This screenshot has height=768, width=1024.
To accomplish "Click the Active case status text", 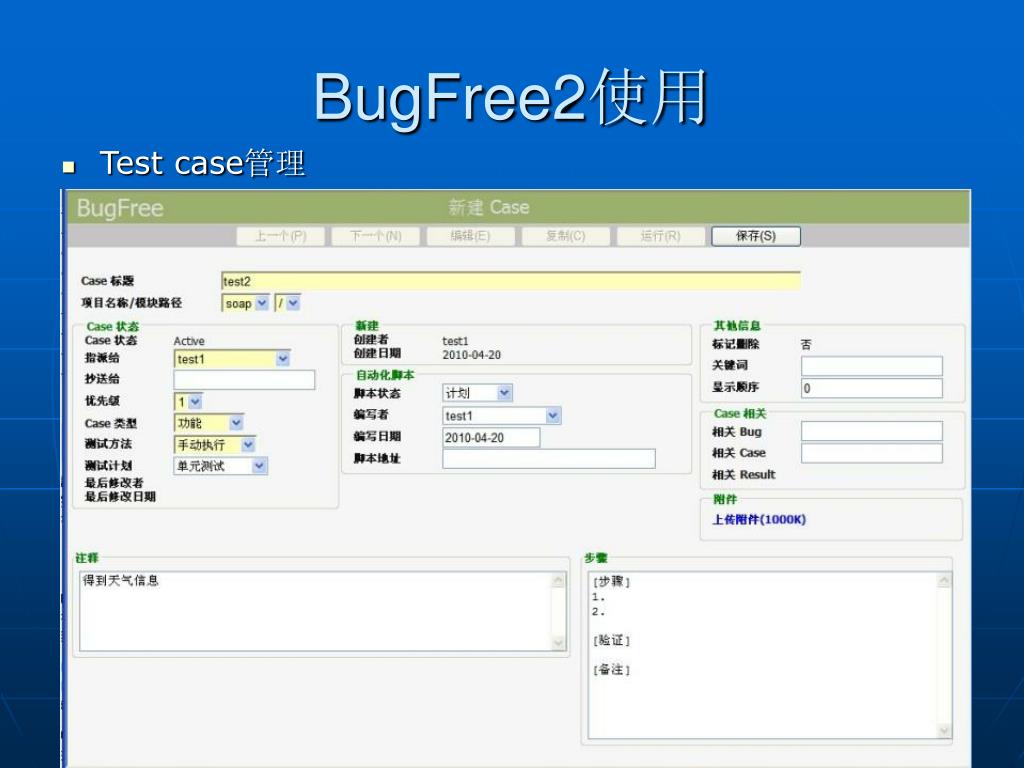I will pyautogui.click(x=189, y=341).
